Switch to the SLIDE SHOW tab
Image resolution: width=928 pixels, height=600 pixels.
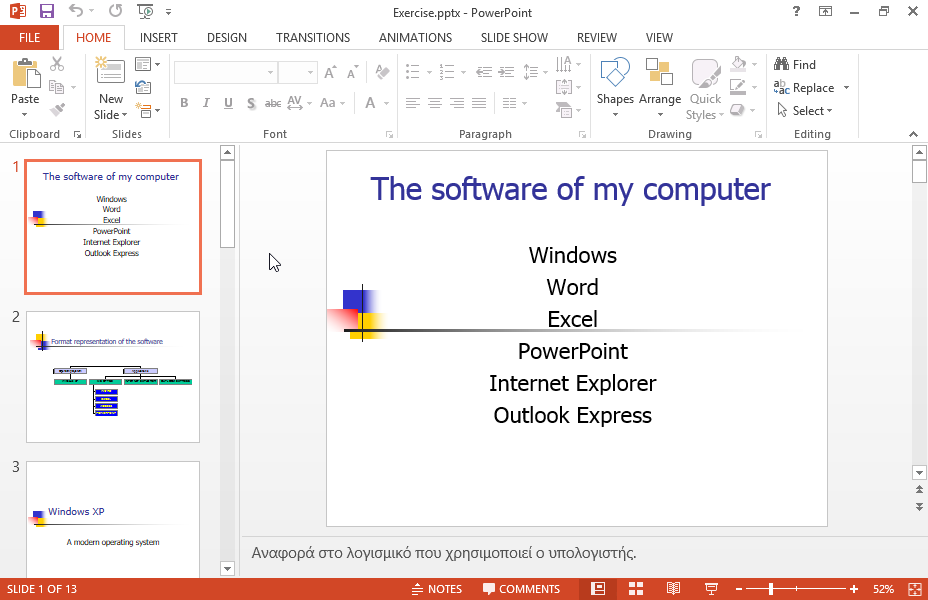click(514, 37)
